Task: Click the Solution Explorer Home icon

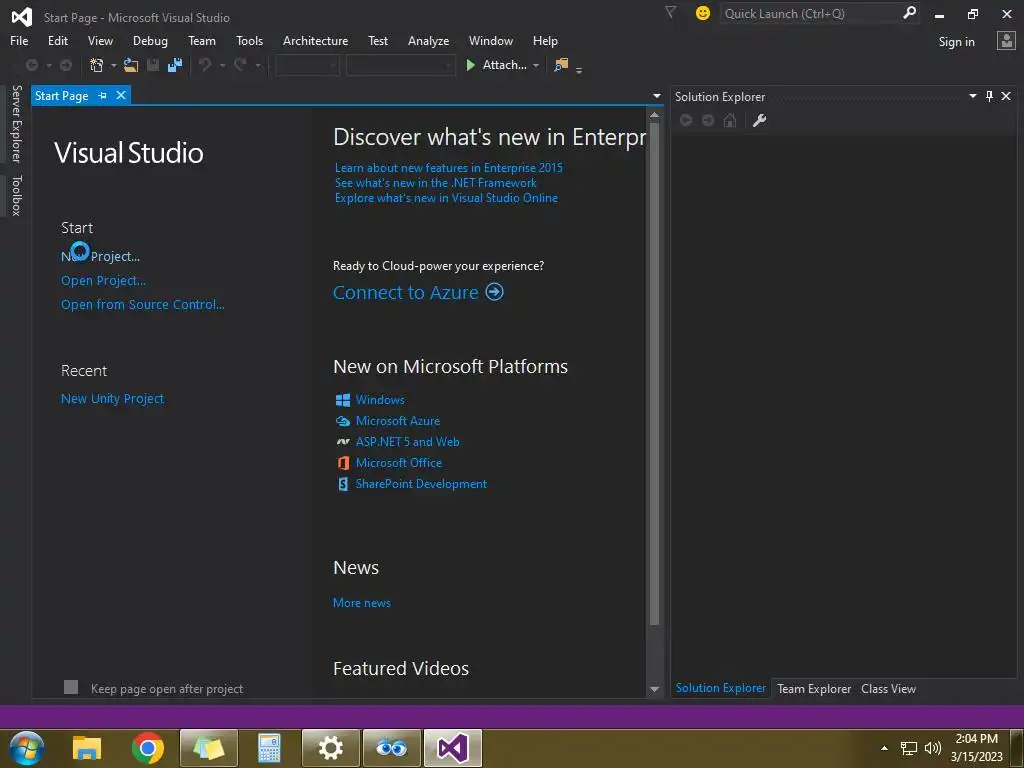Action: 730,120
